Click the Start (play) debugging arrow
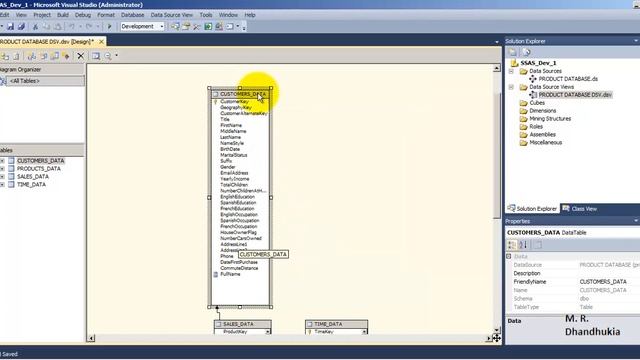Image resolution: width=640 pixels, height=360 pixels. coord(109,27)
